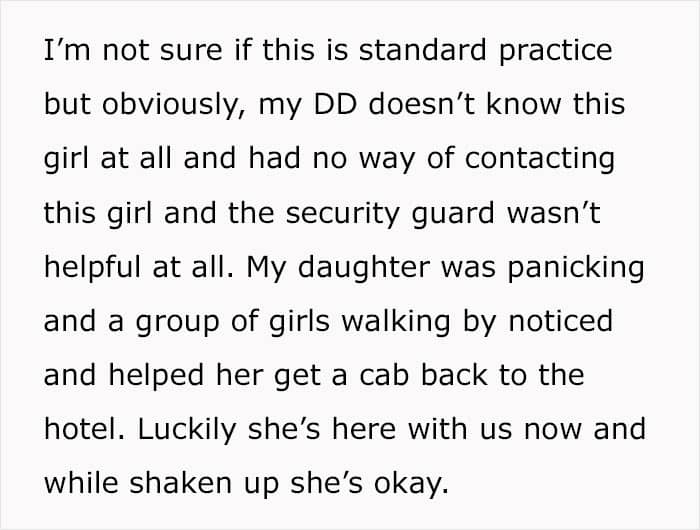Image resolution: width=700 pixels, height=530 pixels.
Task: Click the word "cab"
Action: pyautogui.click(x=384, y=375)
